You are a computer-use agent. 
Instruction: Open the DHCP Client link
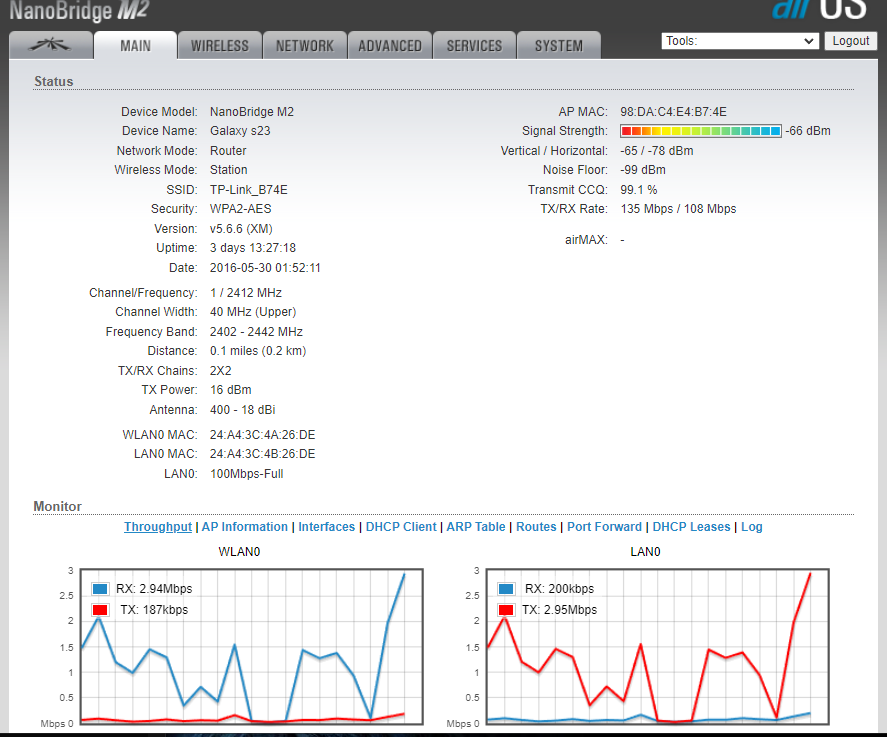coord(401,527)
